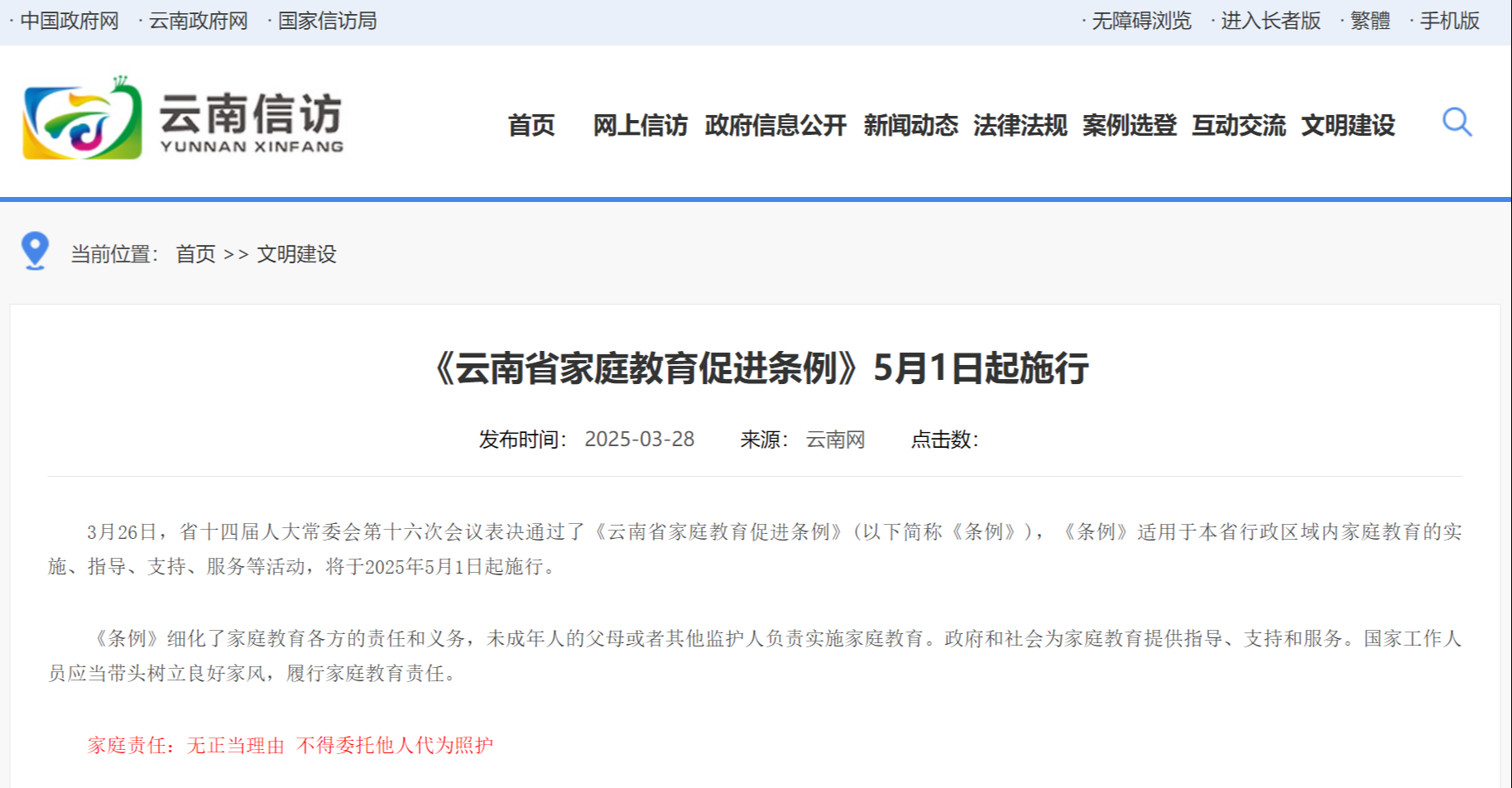Navigate to 案例选登 page
This screenshot has width=1512, height=788.
(1129, 125)
